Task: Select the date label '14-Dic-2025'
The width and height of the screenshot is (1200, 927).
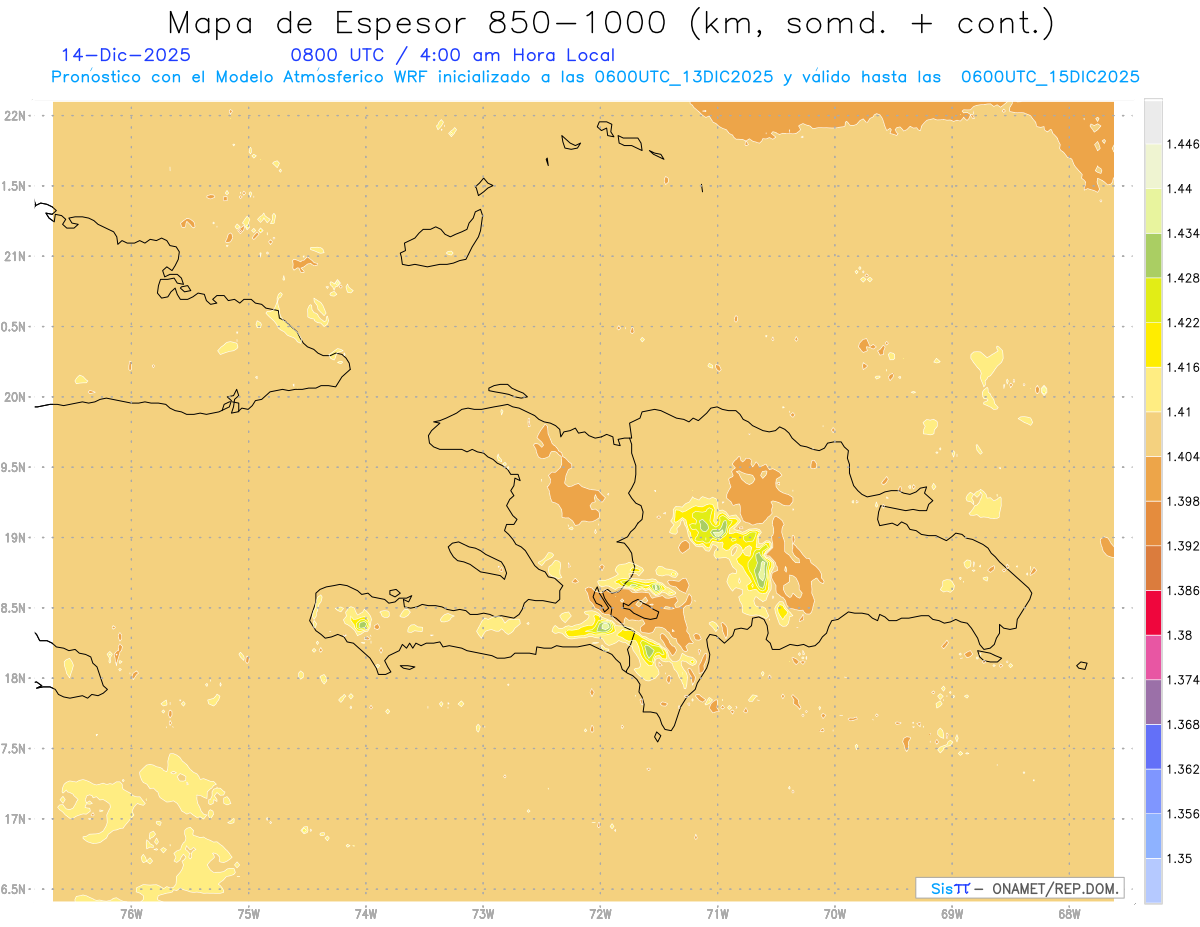Action: tap(126, 55)
